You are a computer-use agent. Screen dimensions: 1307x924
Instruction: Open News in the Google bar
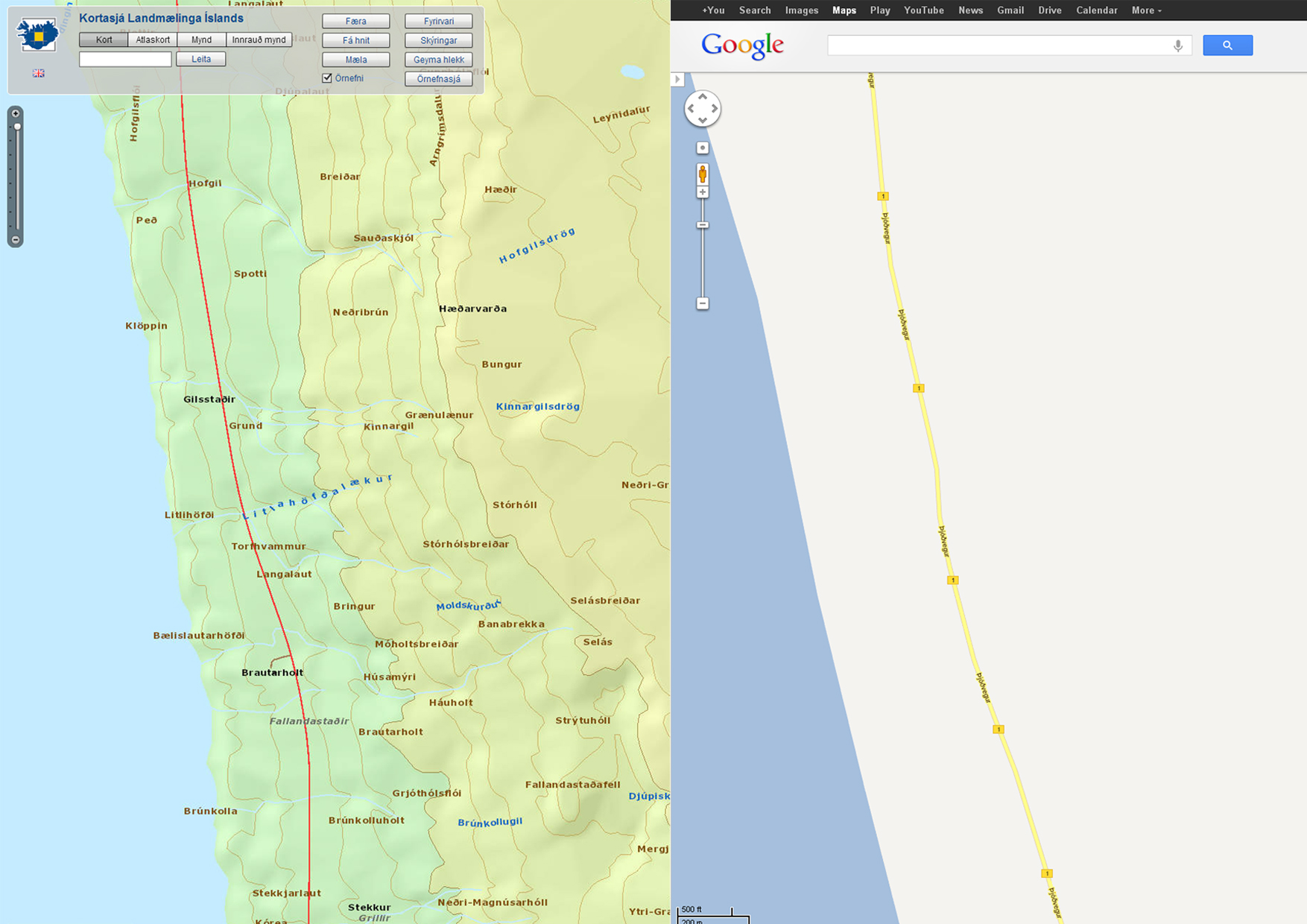pos(971,10)
